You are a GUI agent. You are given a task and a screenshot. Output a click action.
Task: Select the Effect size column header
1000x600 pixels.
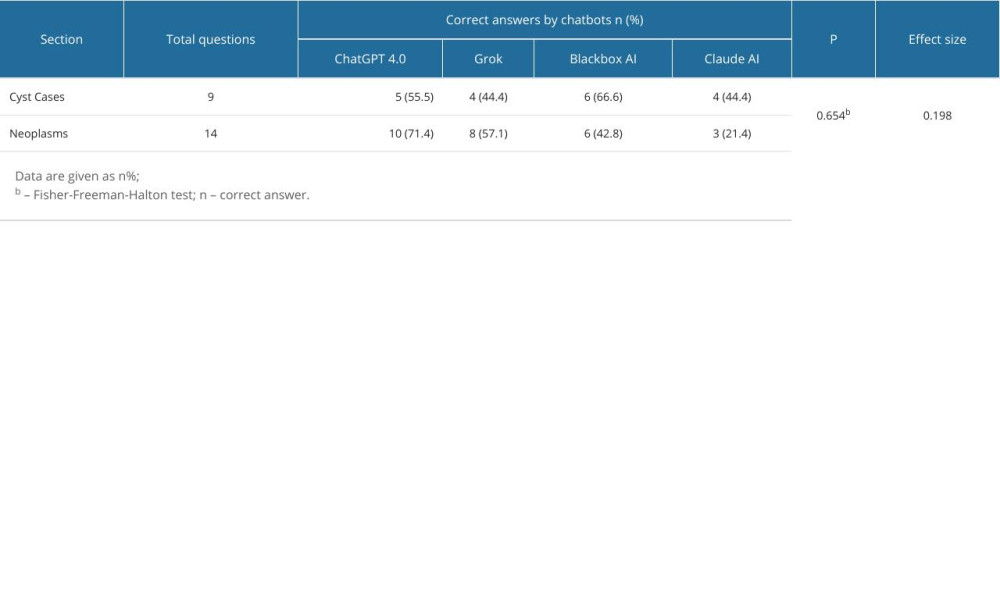(x=937, y=40)
